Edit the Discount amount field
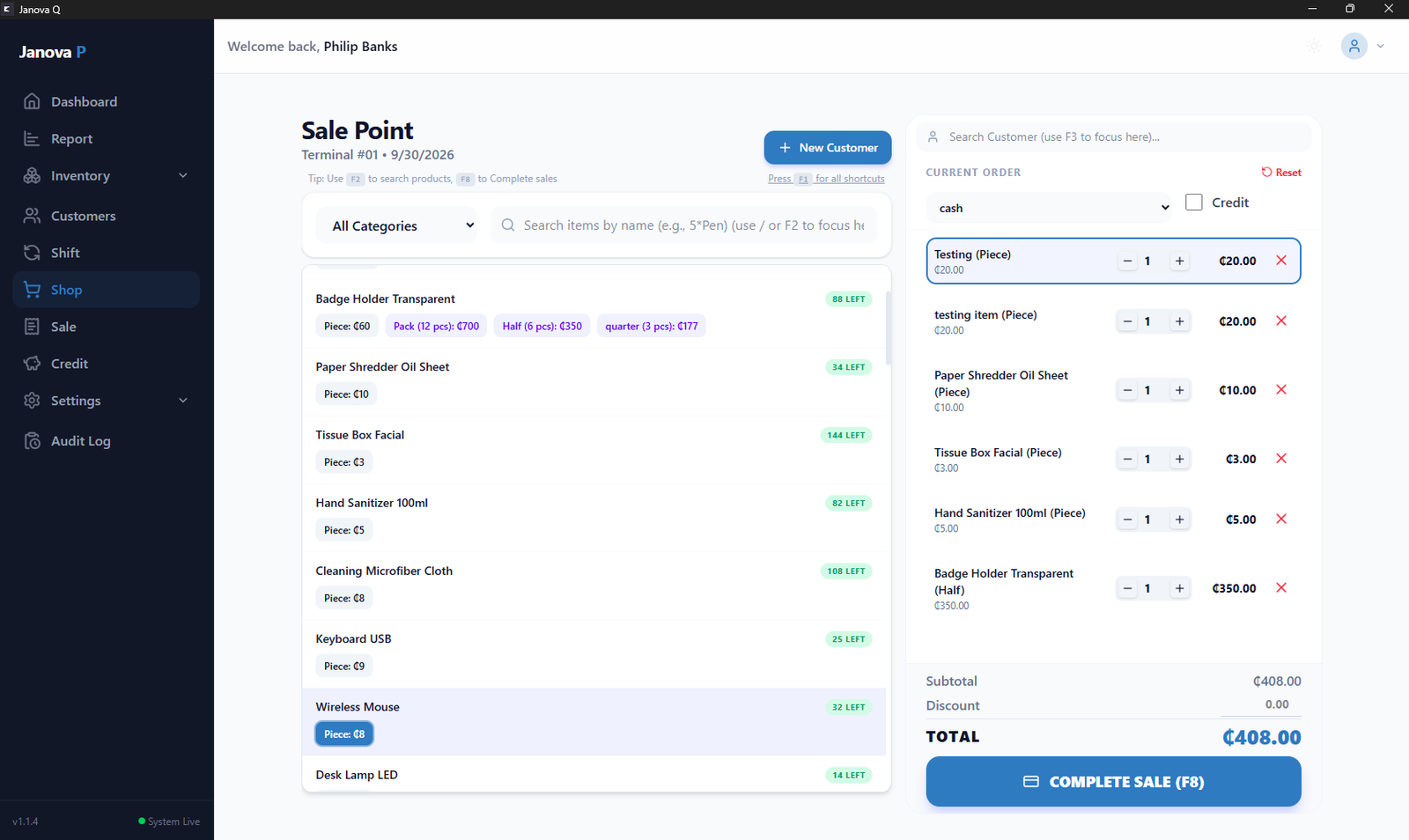This screenshot has height=840, width=1409. 1260,705
